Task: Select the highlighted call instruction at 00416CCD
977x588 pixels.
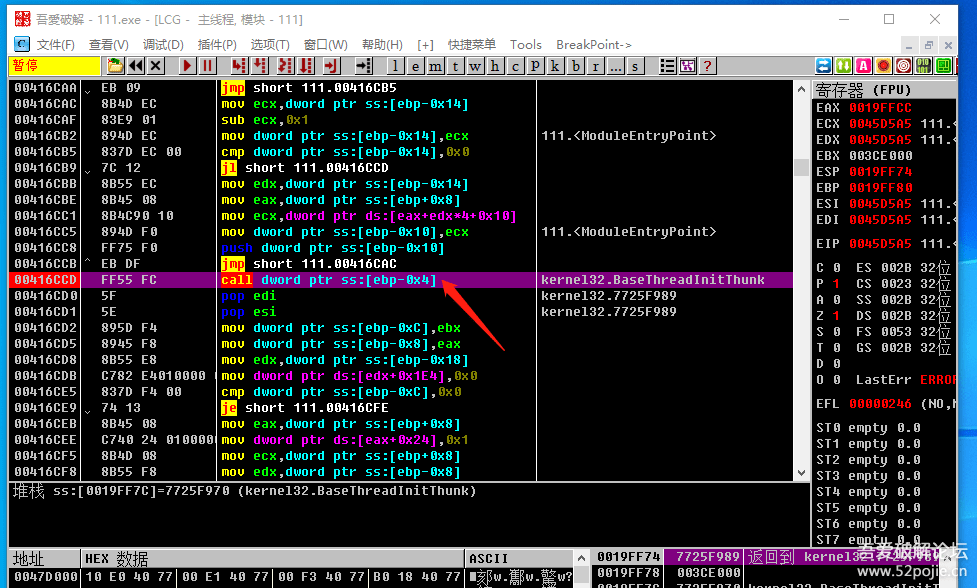Action: pos(329,280)
